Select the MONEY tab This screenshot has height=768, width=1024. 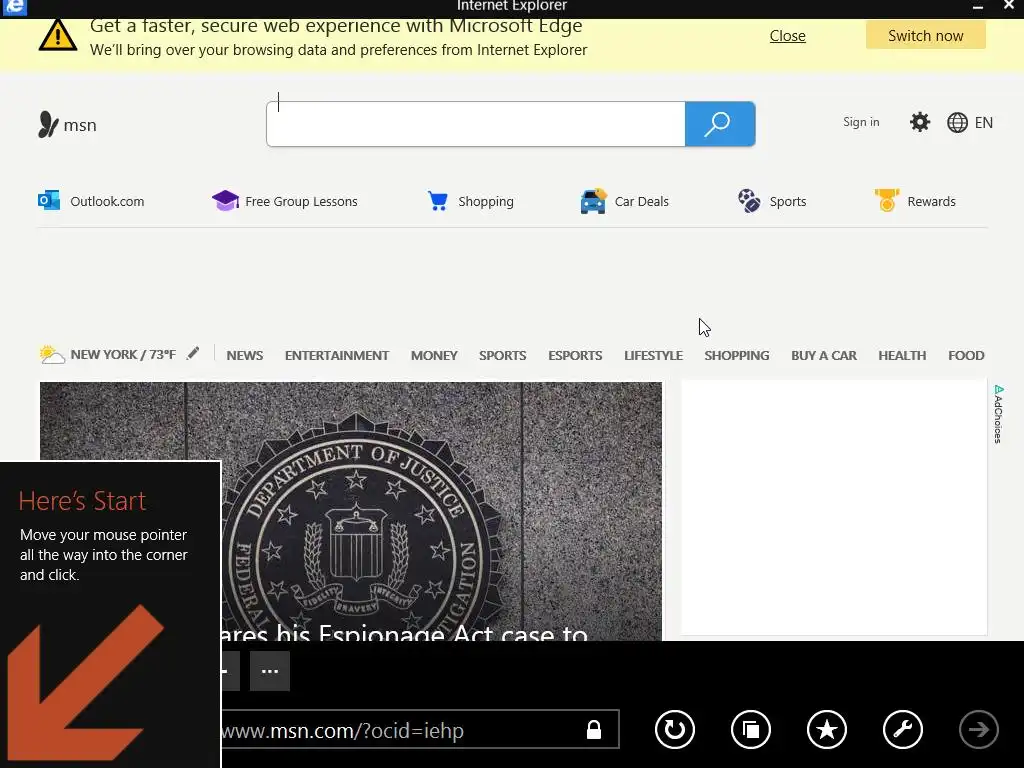tap(434, 355)
